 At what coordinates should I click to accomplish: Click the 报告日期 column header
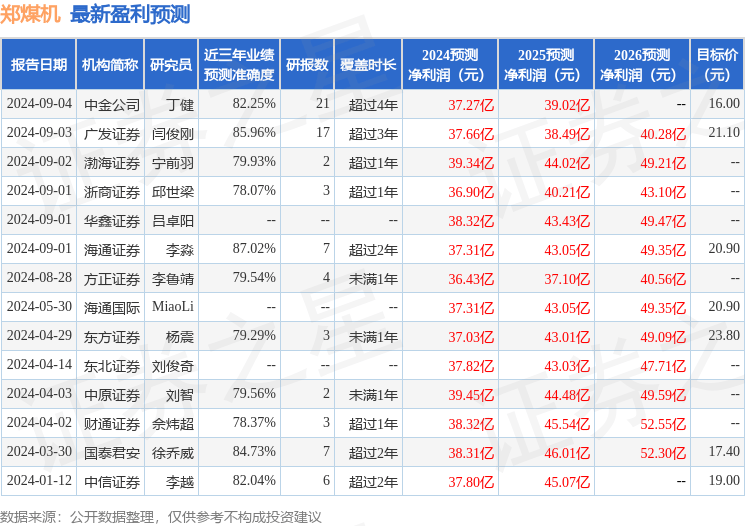tap(38, 65)
